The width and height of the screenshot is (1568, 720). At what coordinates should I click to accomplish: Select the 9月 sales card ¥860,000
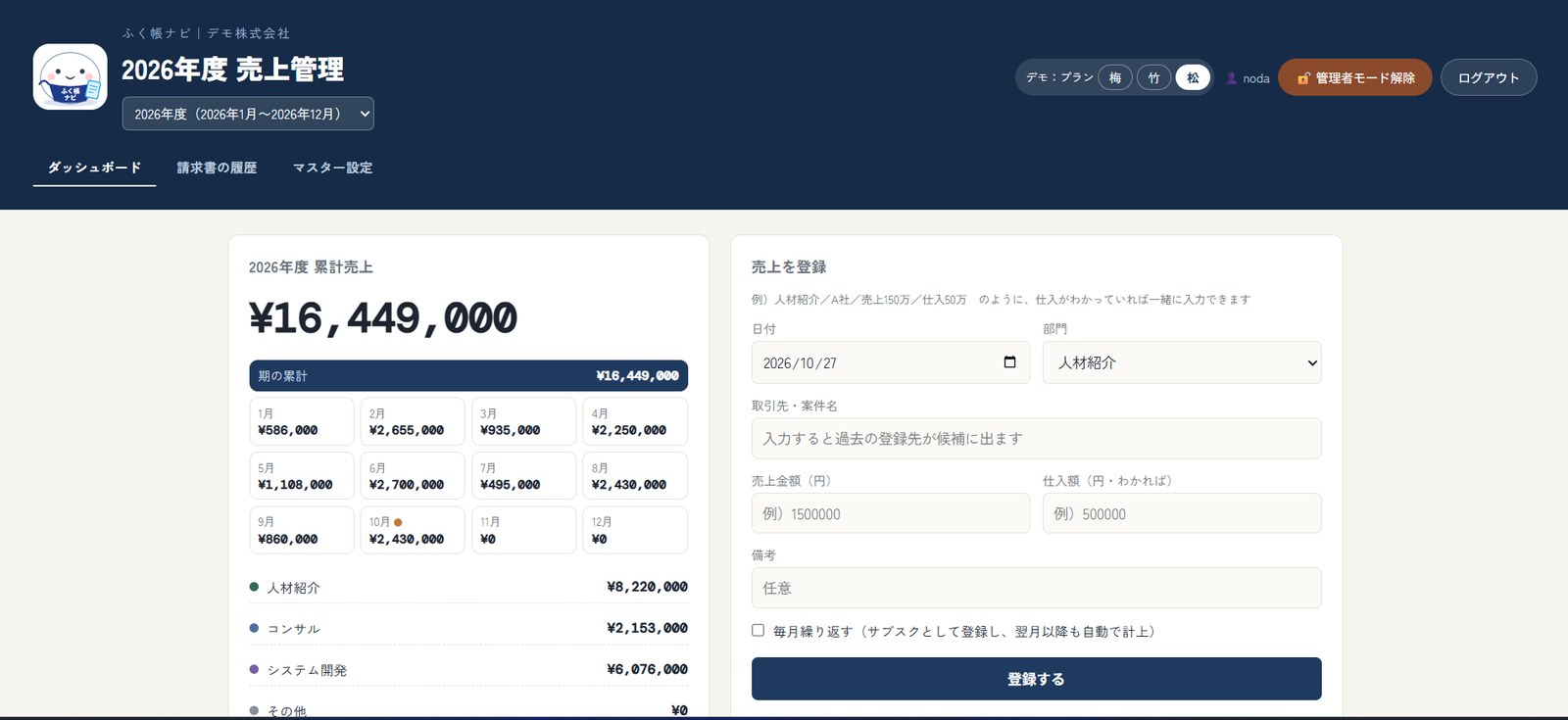pos(302,530)
